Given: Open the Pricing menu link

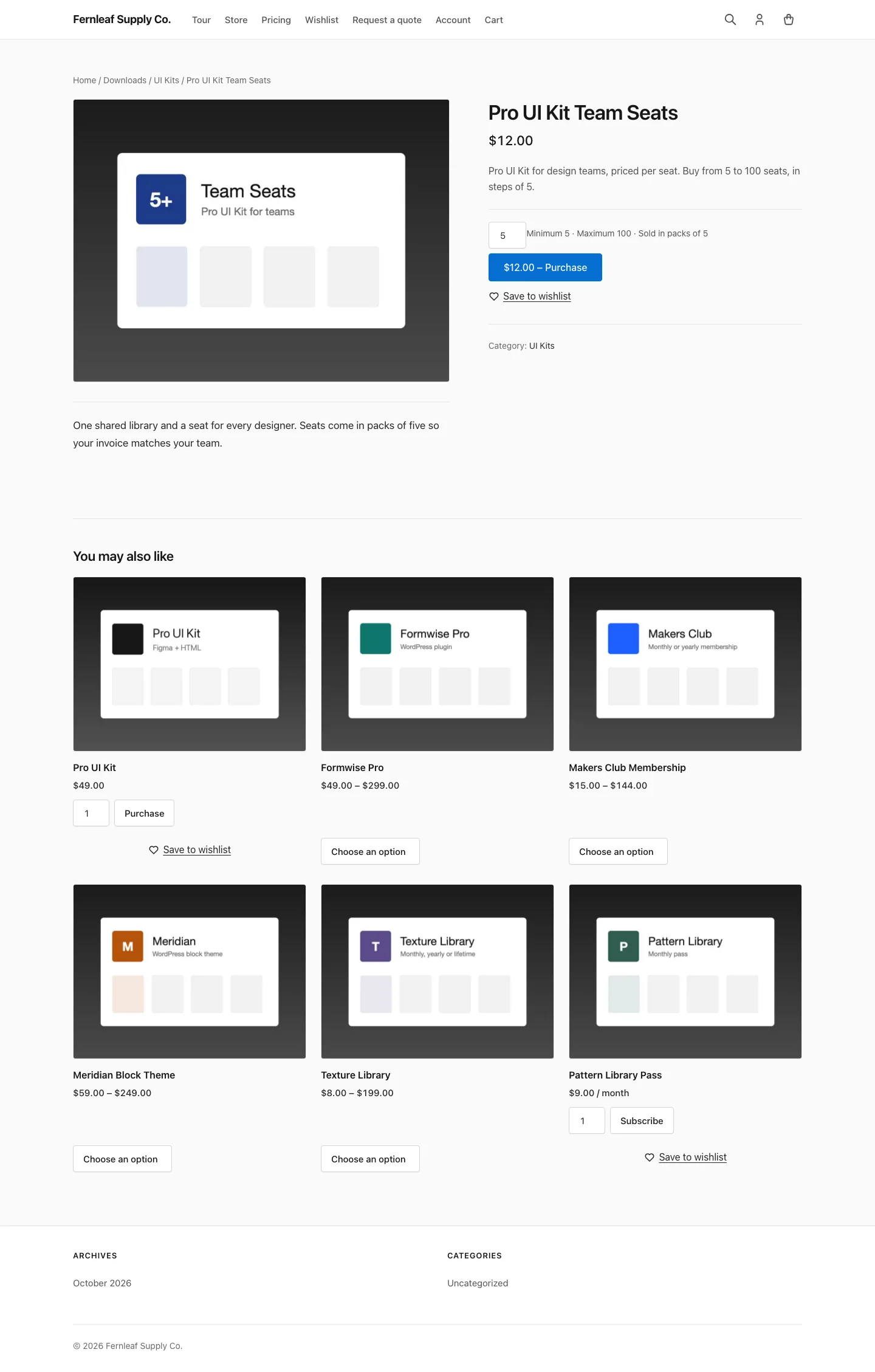Looking at the screenshot, I should (276, 20).
